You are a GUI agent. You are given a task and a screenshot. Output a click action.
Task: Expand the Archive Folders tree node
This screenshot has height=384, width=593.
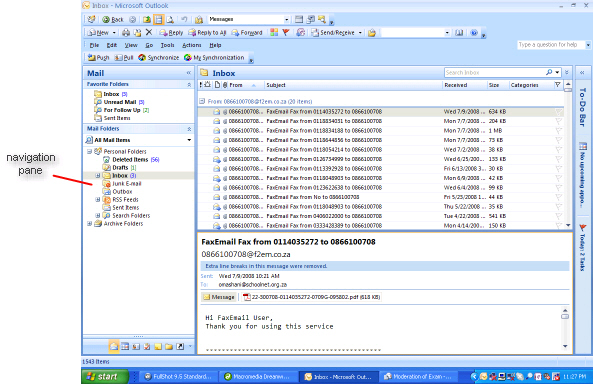point(90,223)
